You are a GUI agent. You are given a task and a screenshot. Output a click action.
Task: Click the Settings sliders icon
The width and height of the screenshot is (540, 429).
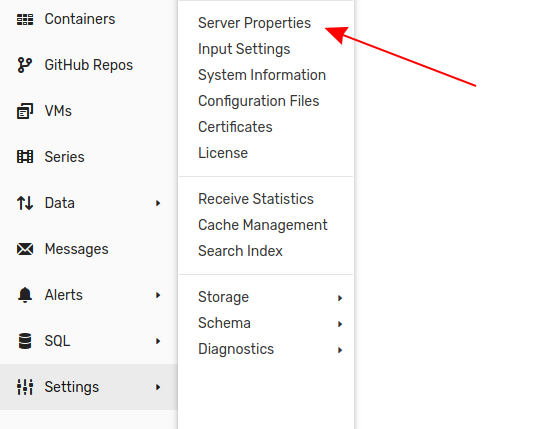pos(25,387)
